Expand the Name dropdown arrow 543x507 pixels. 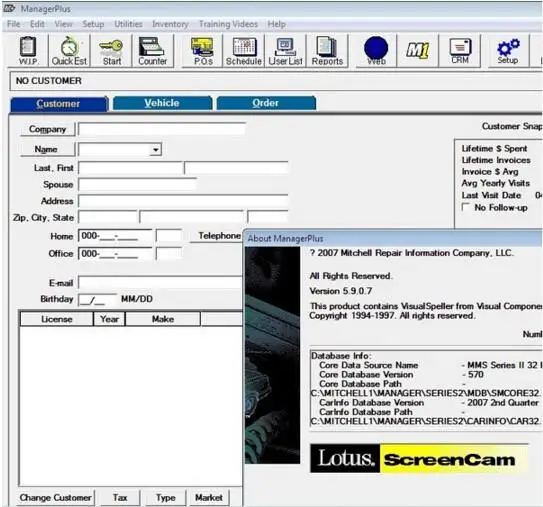pyautogui.click(x=156, y=150)
